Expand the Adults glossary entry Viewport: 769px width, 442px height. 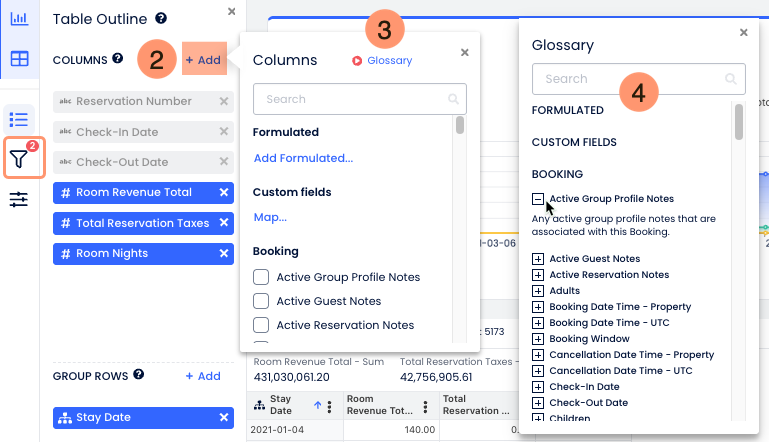[538, 291]
